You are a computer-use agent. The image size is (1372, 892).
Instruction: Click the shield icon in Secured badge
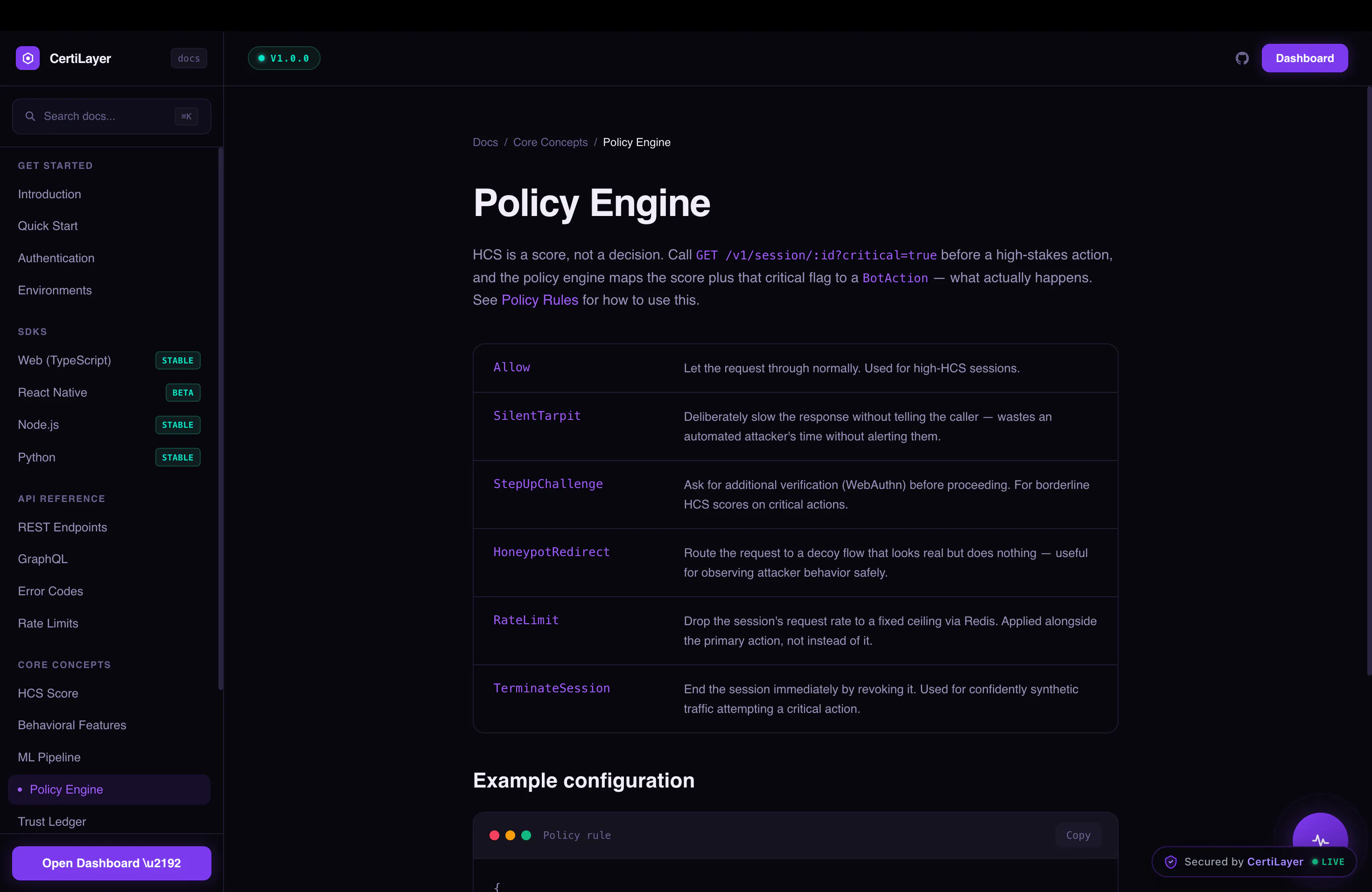tap(1170, 862)
